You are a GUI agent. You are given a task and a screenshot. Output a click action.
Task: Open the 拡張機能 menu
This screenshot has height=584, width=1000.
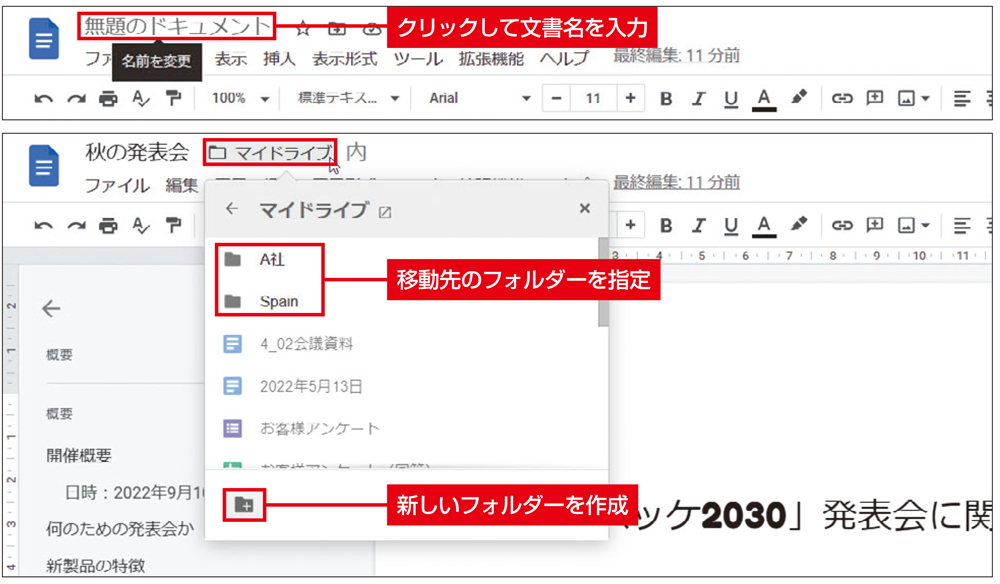[489, 59]
